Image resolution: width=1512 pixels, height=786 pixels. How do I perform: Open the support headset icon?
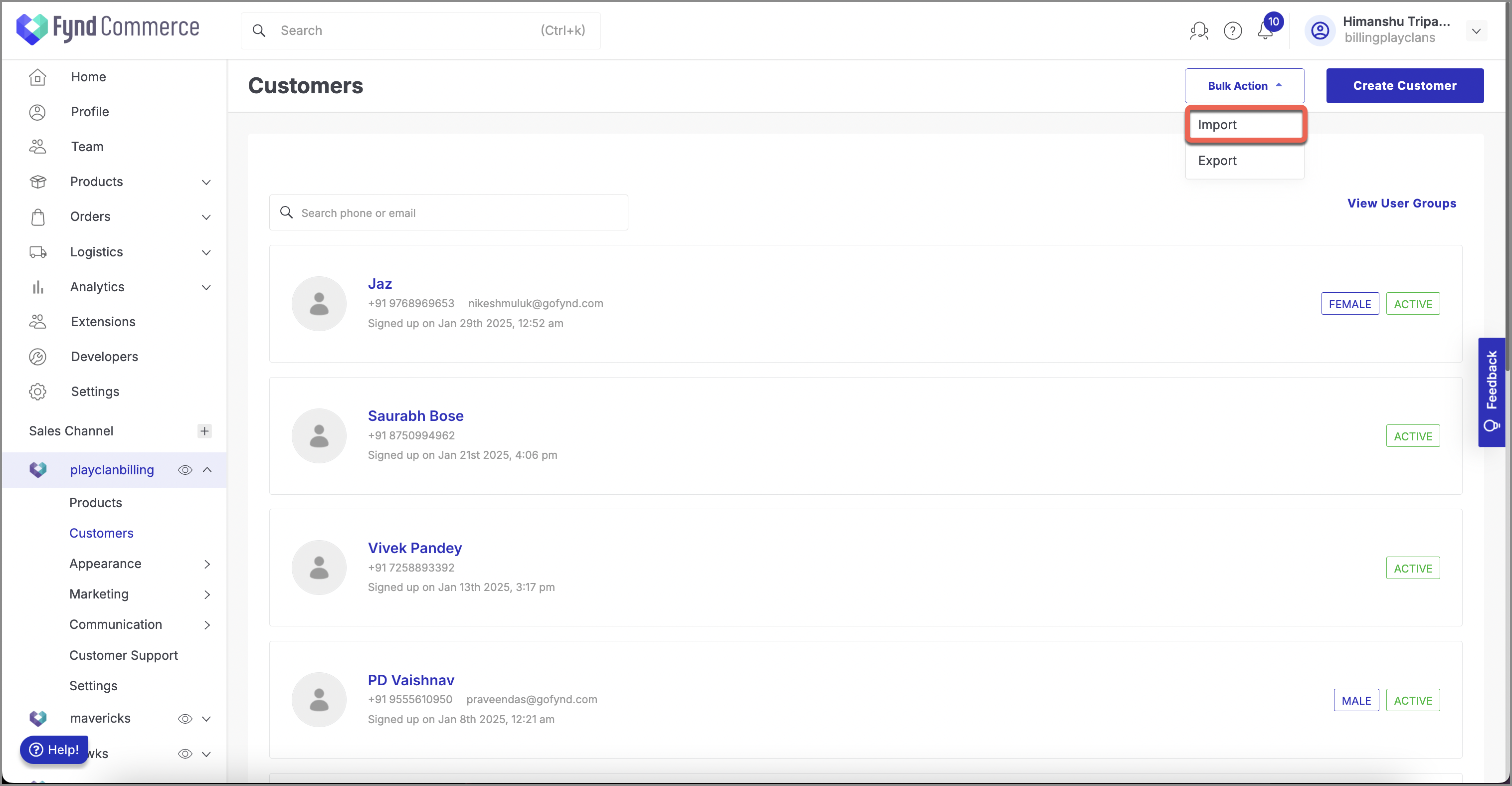(x=1198, y=30)
